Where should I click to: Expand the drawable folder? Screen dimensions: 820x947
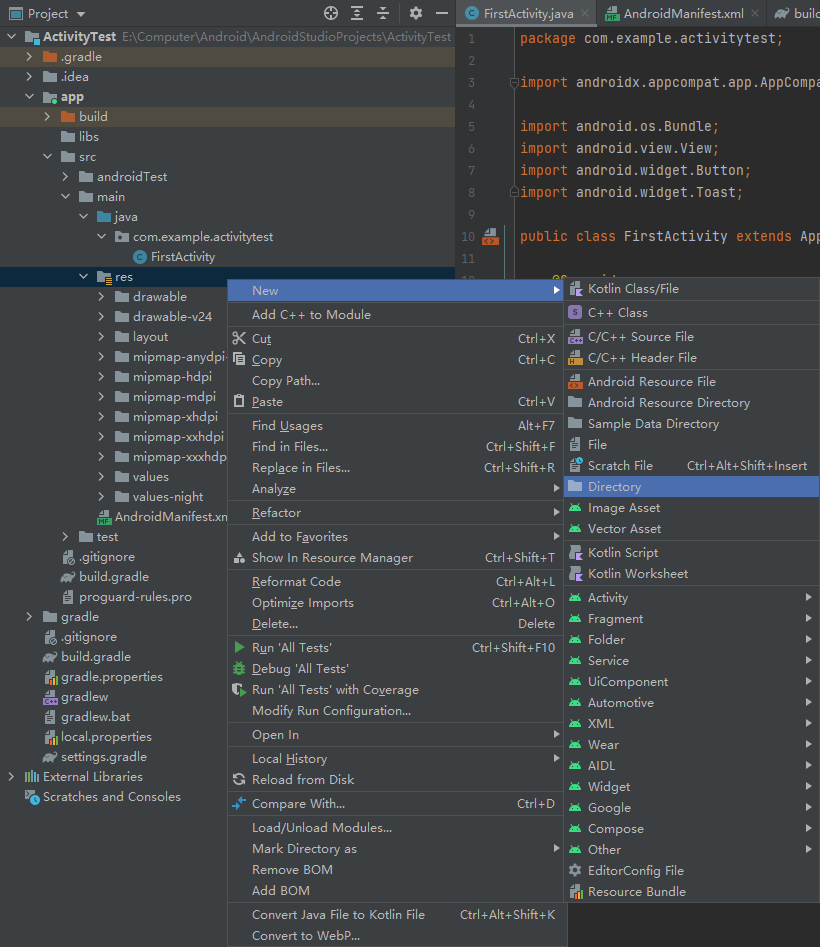(x=101, y=297)
